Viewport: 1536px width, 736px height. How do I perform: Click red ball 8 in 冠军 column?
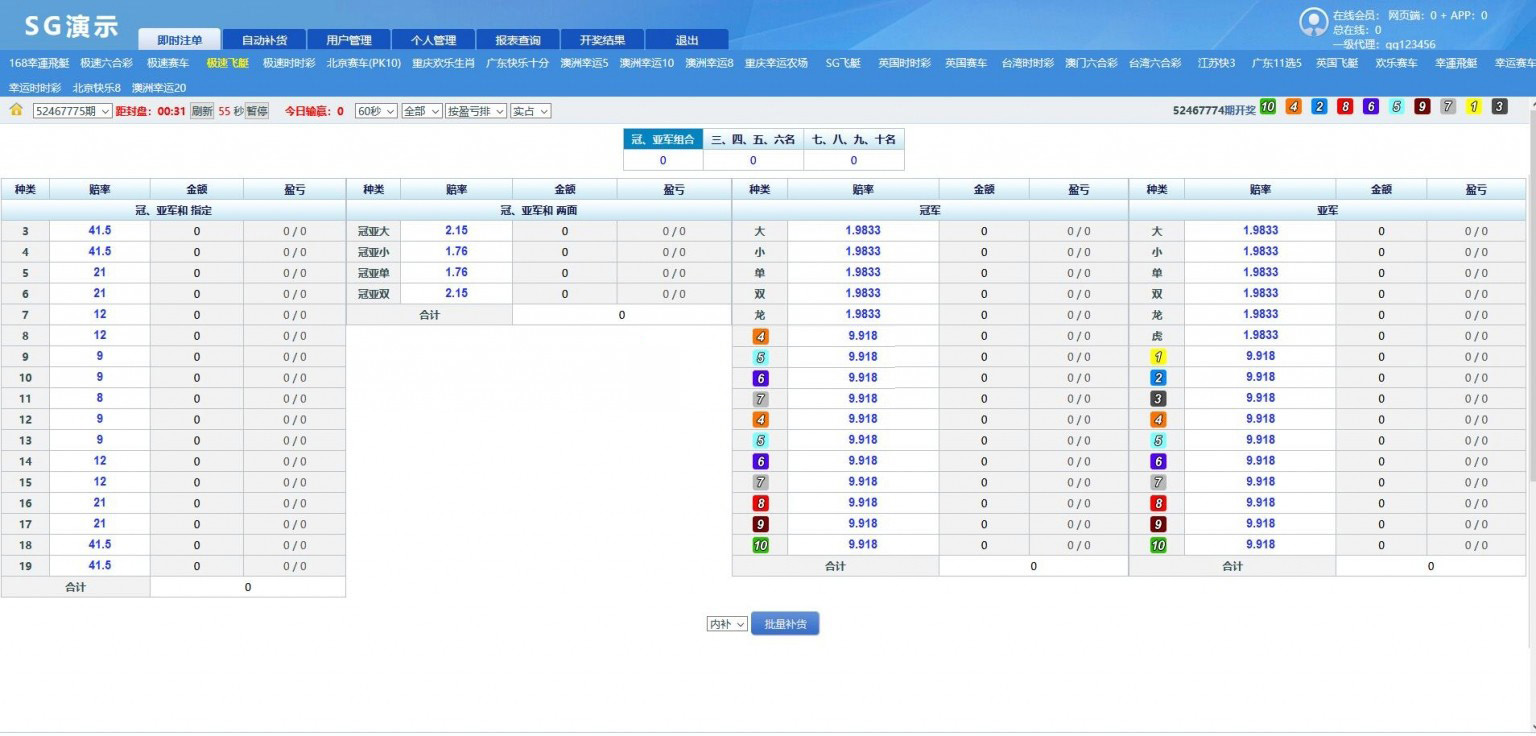coord(761,504)
